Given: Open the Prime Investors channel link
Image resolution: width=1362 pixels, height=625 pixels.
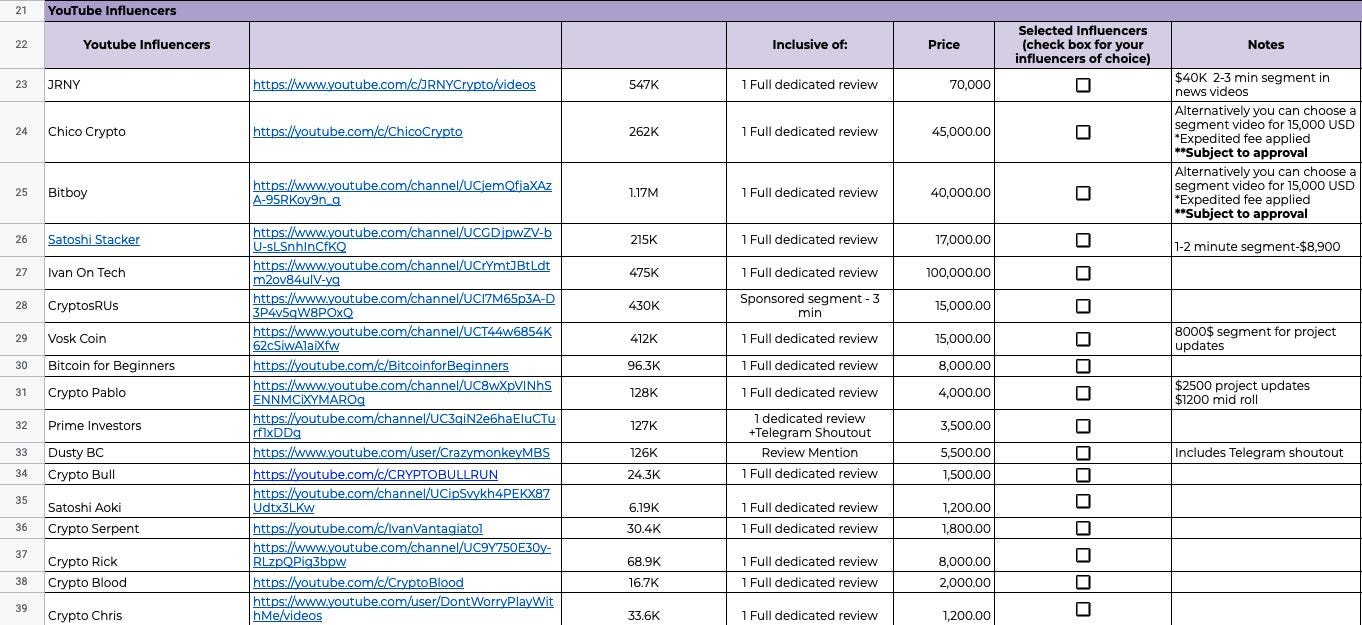Looking at the screenshot, I should coord(404,426).
